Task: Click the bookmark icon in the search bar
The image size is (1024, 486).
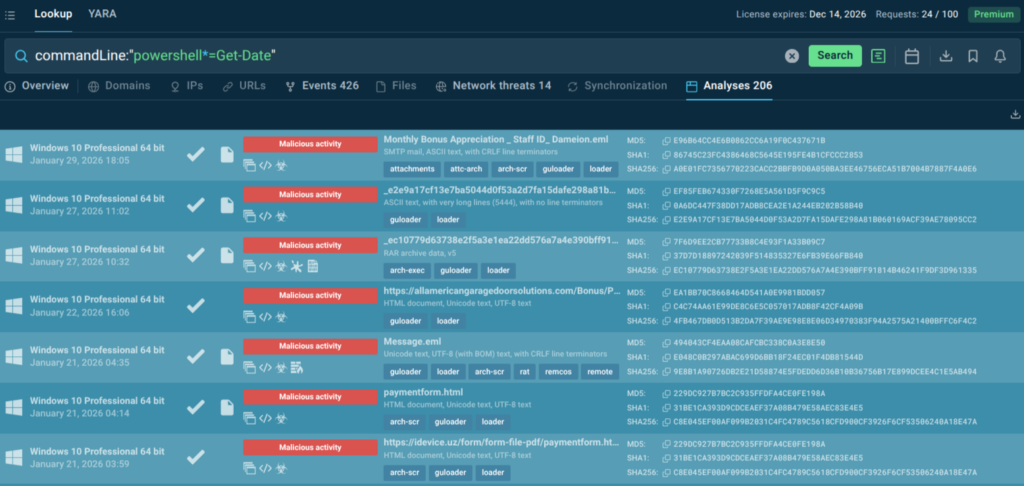Action: pyautogui.click(x=972, y=56)
